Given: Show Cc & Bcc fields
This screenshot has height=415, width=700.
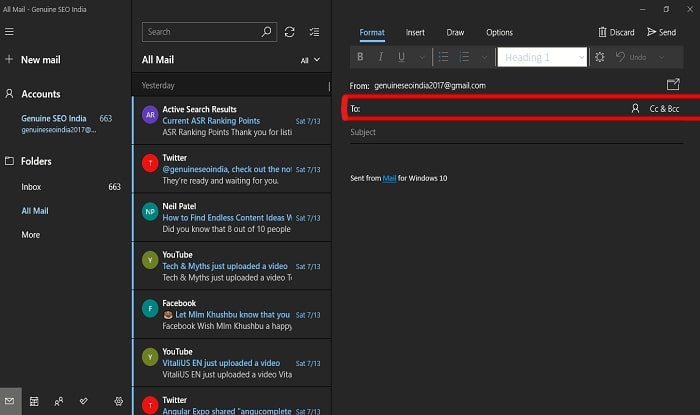Looking at the screenshot, I should (664, 109).
